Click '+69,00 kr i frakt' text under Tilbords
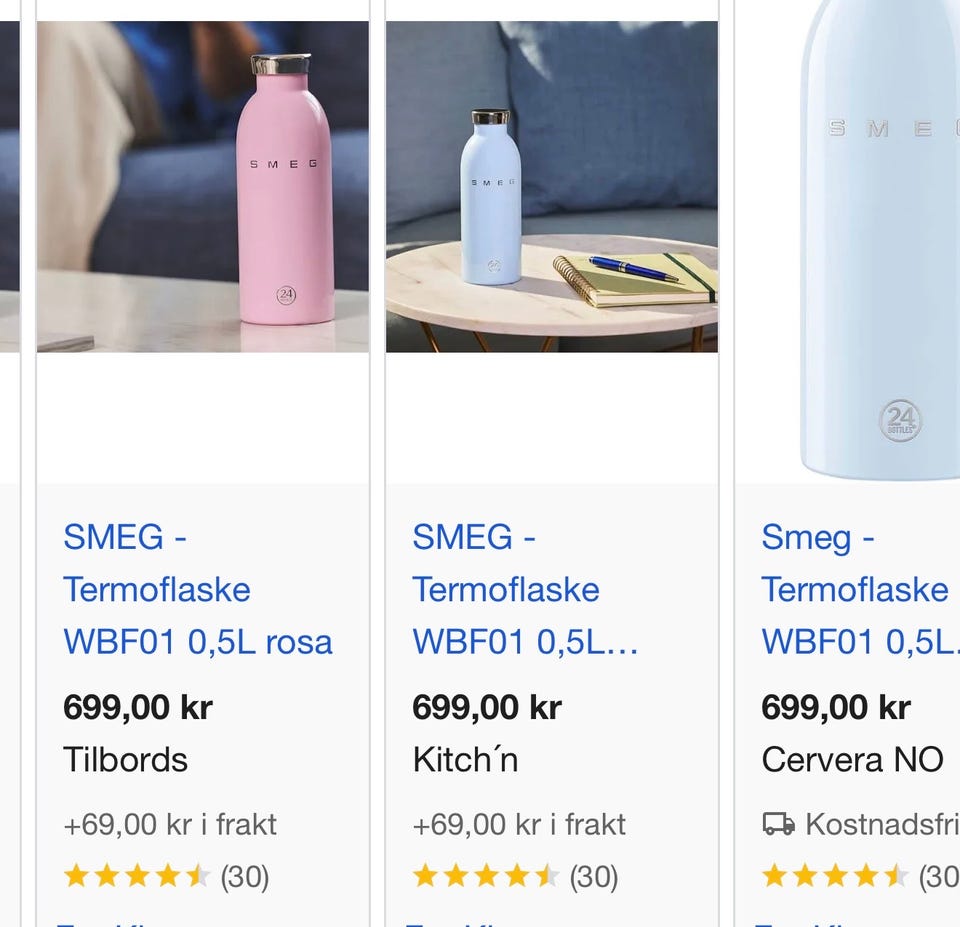The image size is (960, 927). tap(170, 825)
